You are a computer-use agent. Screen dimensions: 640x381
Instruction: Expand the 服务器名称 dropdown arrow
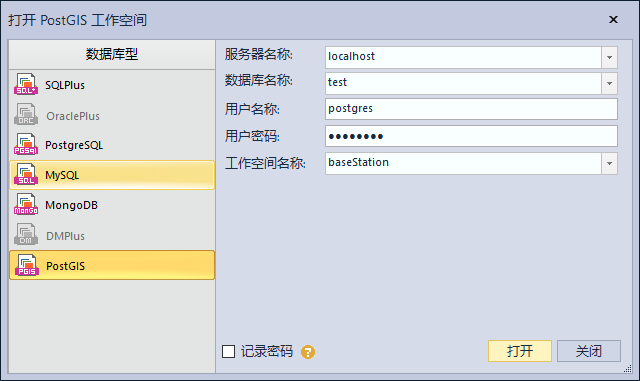pyautogui.click(x=609, y=57)
